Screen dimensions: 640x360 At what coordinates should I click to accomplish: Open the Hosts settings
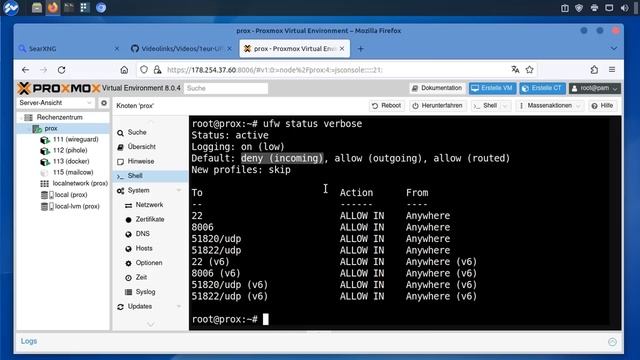[144, 248]
